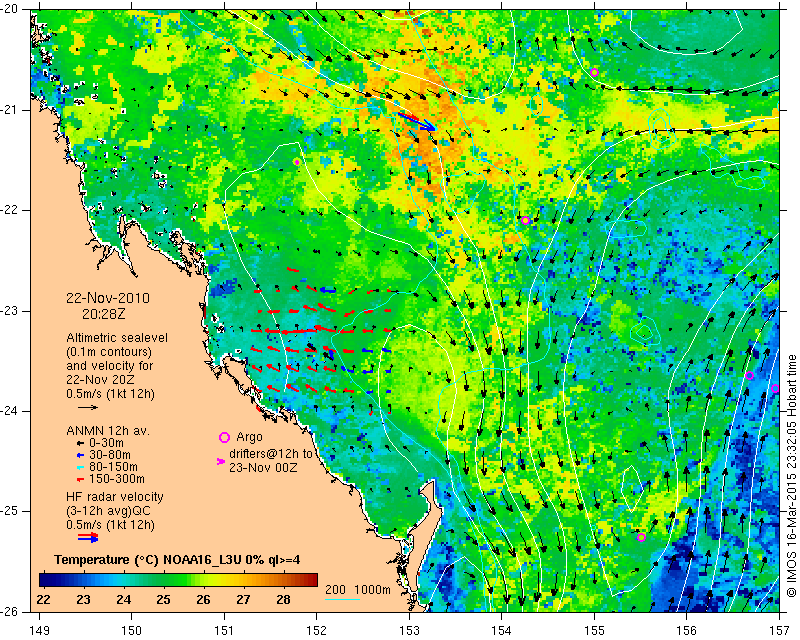Image resolution: width=800 pixels, height=640 pixels.
Task: Click the '(3-12h avg)QC' legend text
Action: (x=108, y=511)
